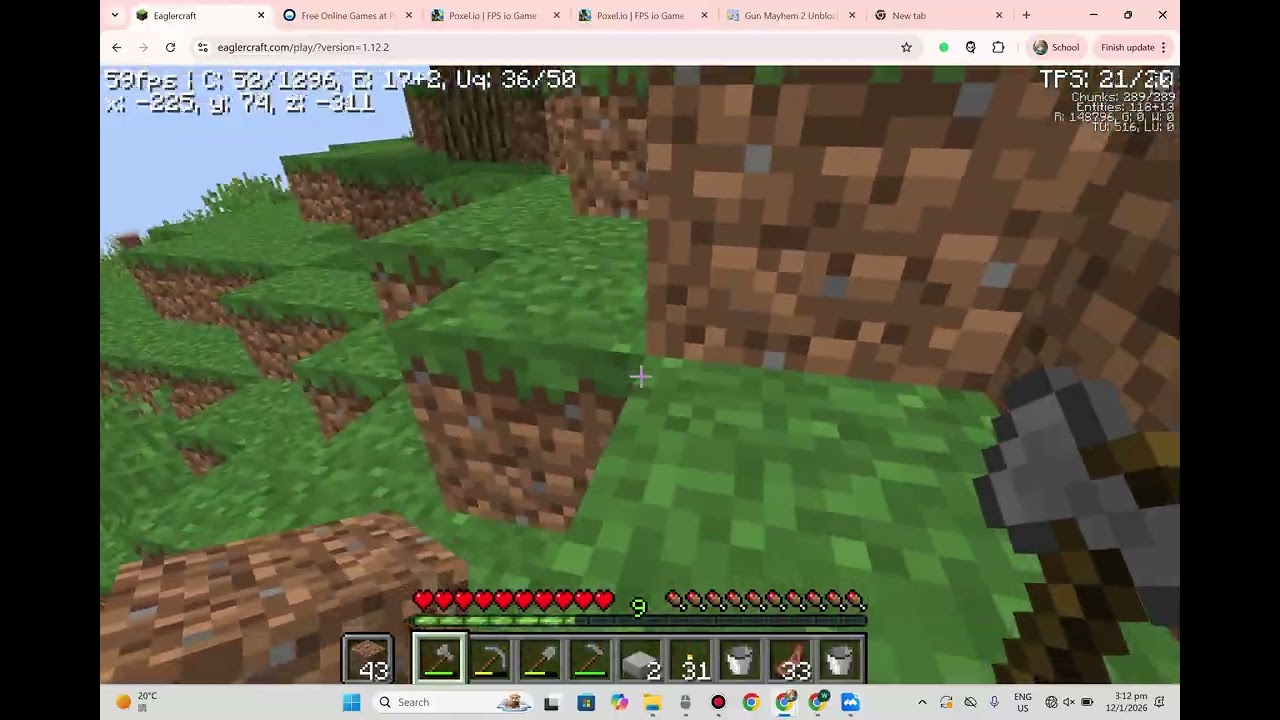Open File Explorer from the taskbar
This screenshot has width=1280, height=720.
pyautogui.click(x=652, y=702)
